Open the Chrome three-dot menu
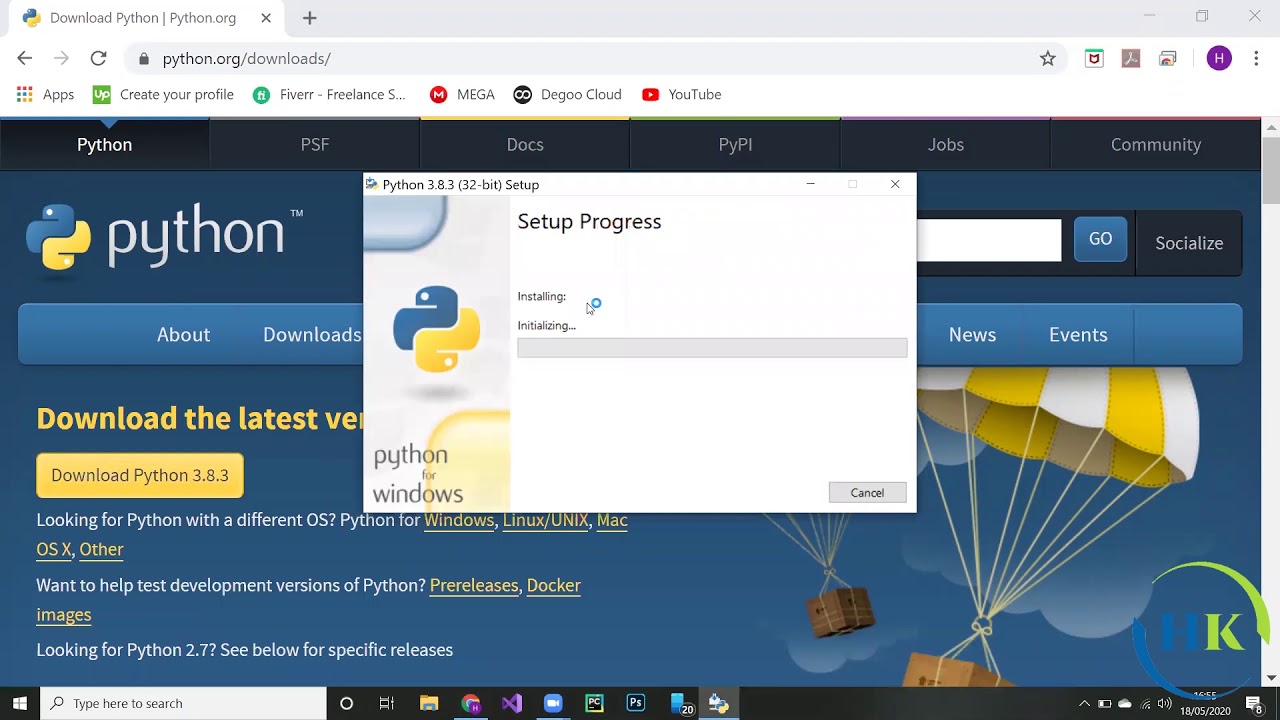1280x720 pixels. pos(1256,59)
